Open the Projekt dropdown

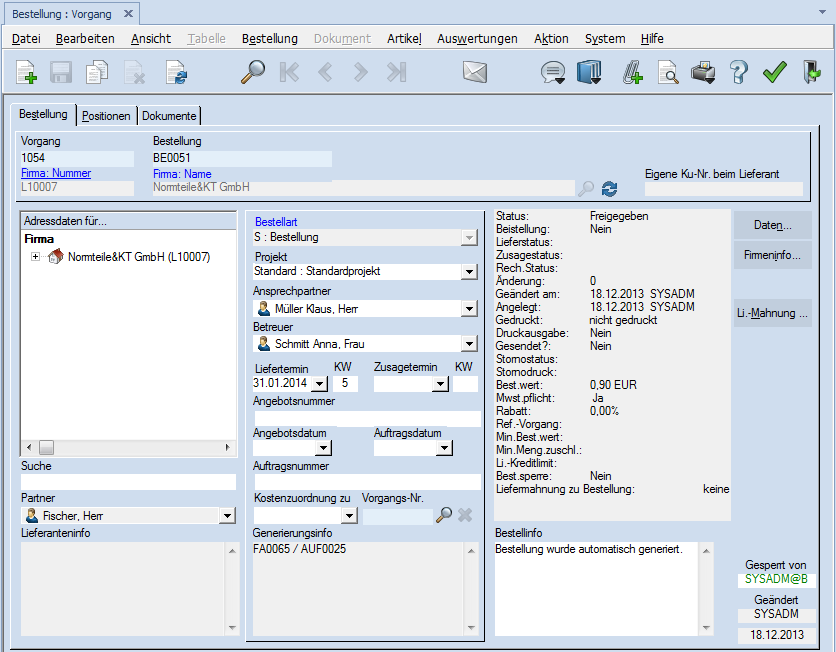[x=469, y=272]
